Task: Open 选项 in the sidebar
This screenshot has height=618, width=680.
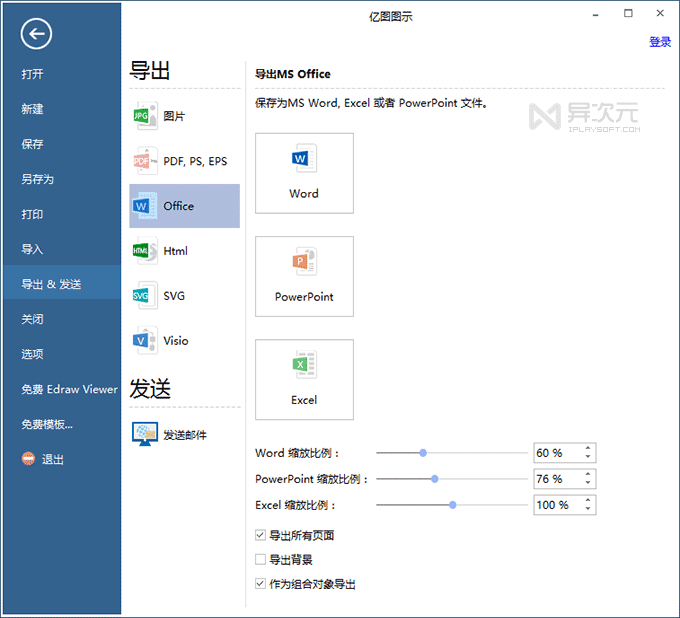Action: (x=33, y=354)
